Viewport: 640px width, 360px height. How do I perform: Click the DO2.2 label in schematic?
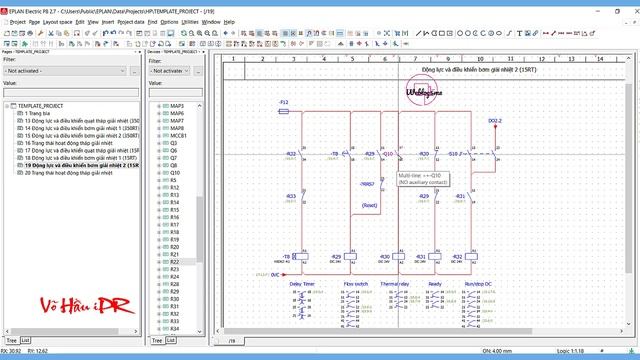coord(495,121)
